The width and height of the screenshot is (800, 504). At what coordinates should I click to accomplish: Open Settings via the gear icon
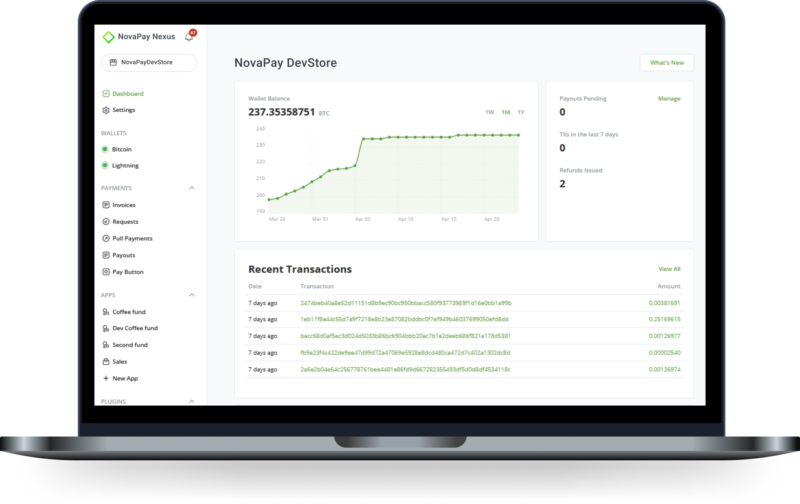105,109
